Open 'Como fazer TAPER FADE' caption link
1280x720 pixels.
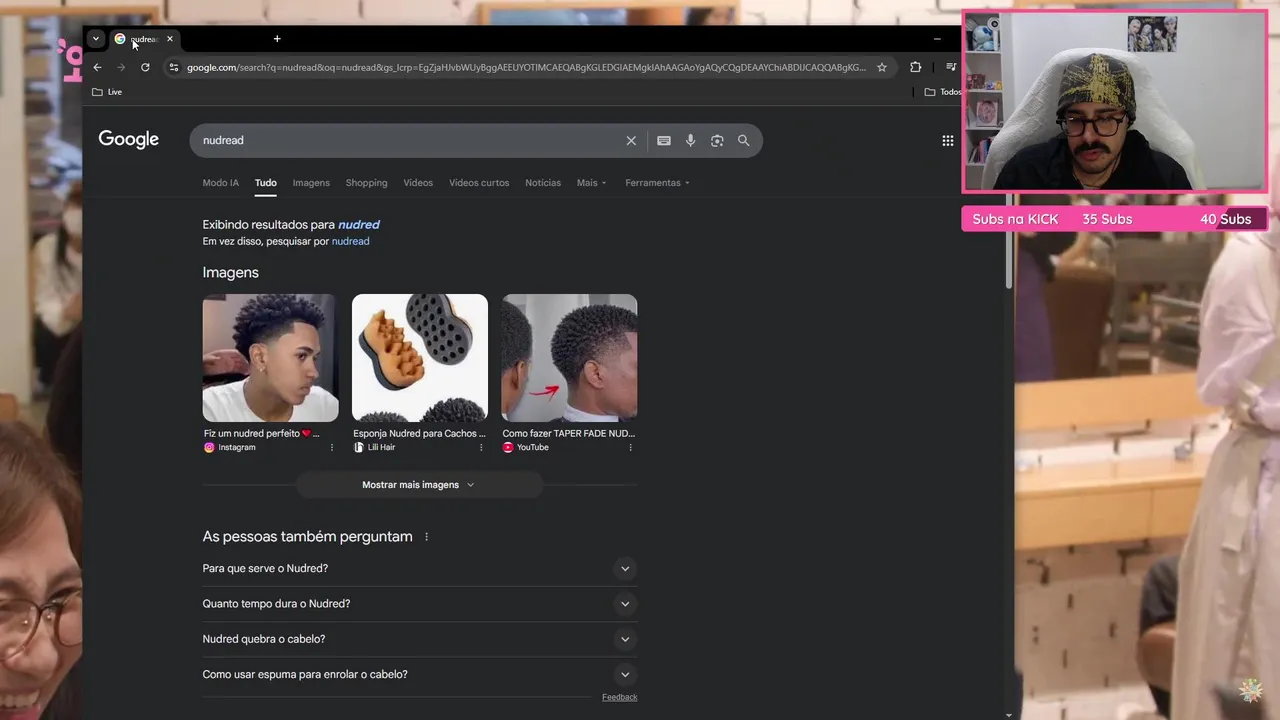click(568, 434)
